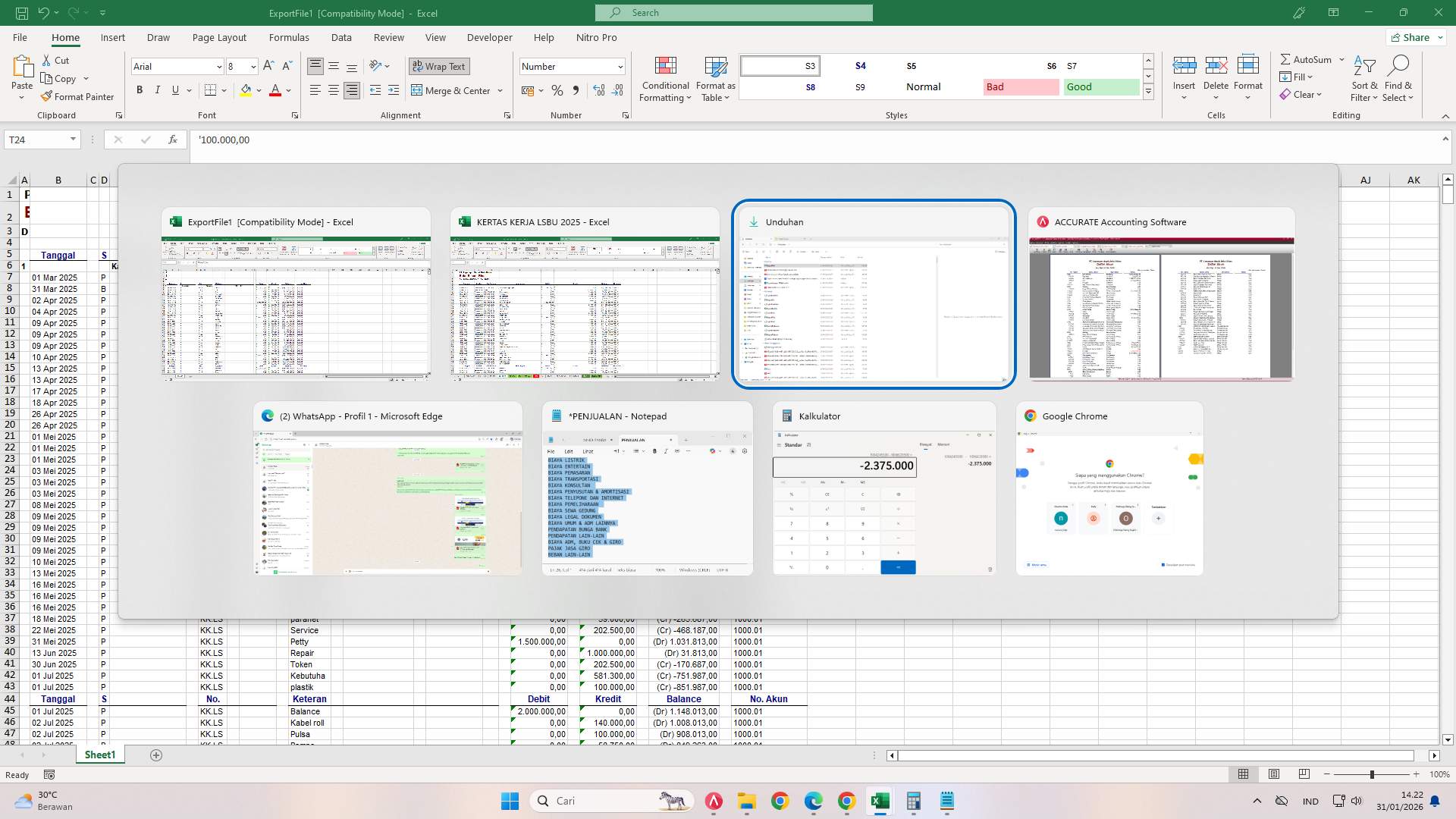The height and width of the screenshot is (819, 1456).
Task: Select the Unduhan window thumbnail
Action: click(x=874, y=294)
